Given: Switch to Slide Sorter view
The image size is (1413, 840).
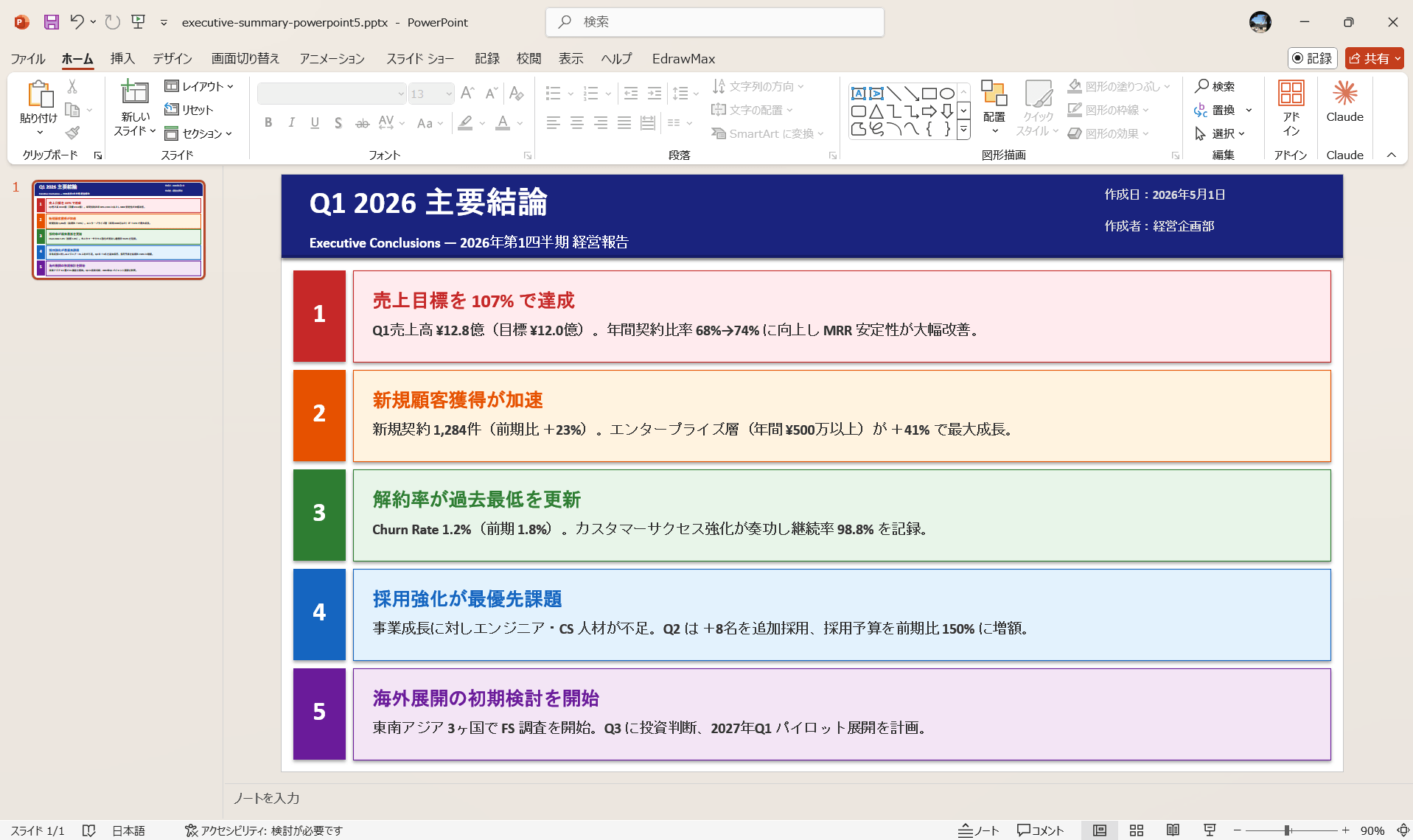Looking at the screenshot, I should (1137, 830).
